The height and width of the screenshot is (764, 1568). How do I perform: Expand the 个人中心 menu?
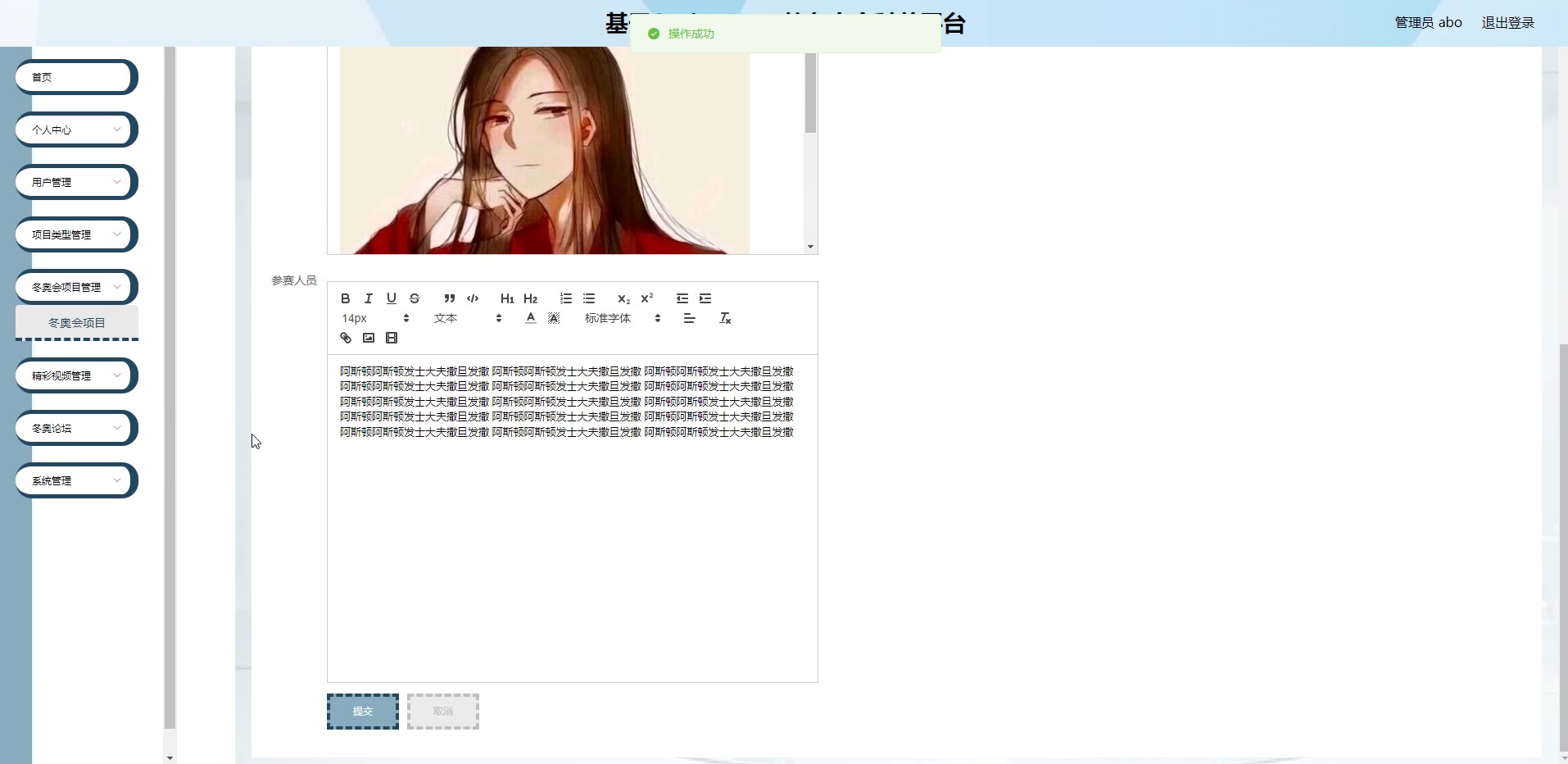click(x=76, y=130)
